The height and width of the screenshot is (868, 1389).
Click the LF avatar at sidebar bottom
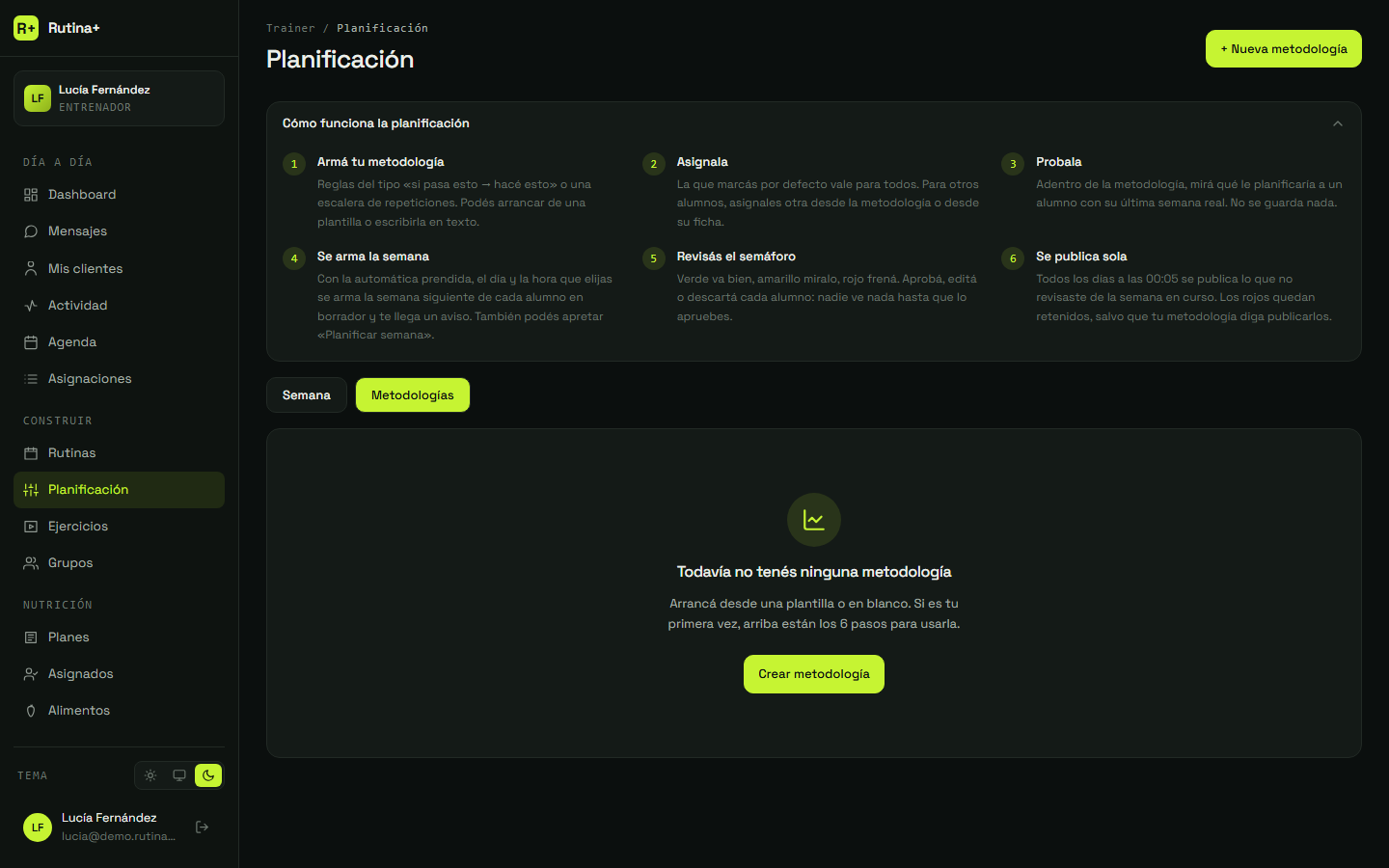(x=38, y=827)
